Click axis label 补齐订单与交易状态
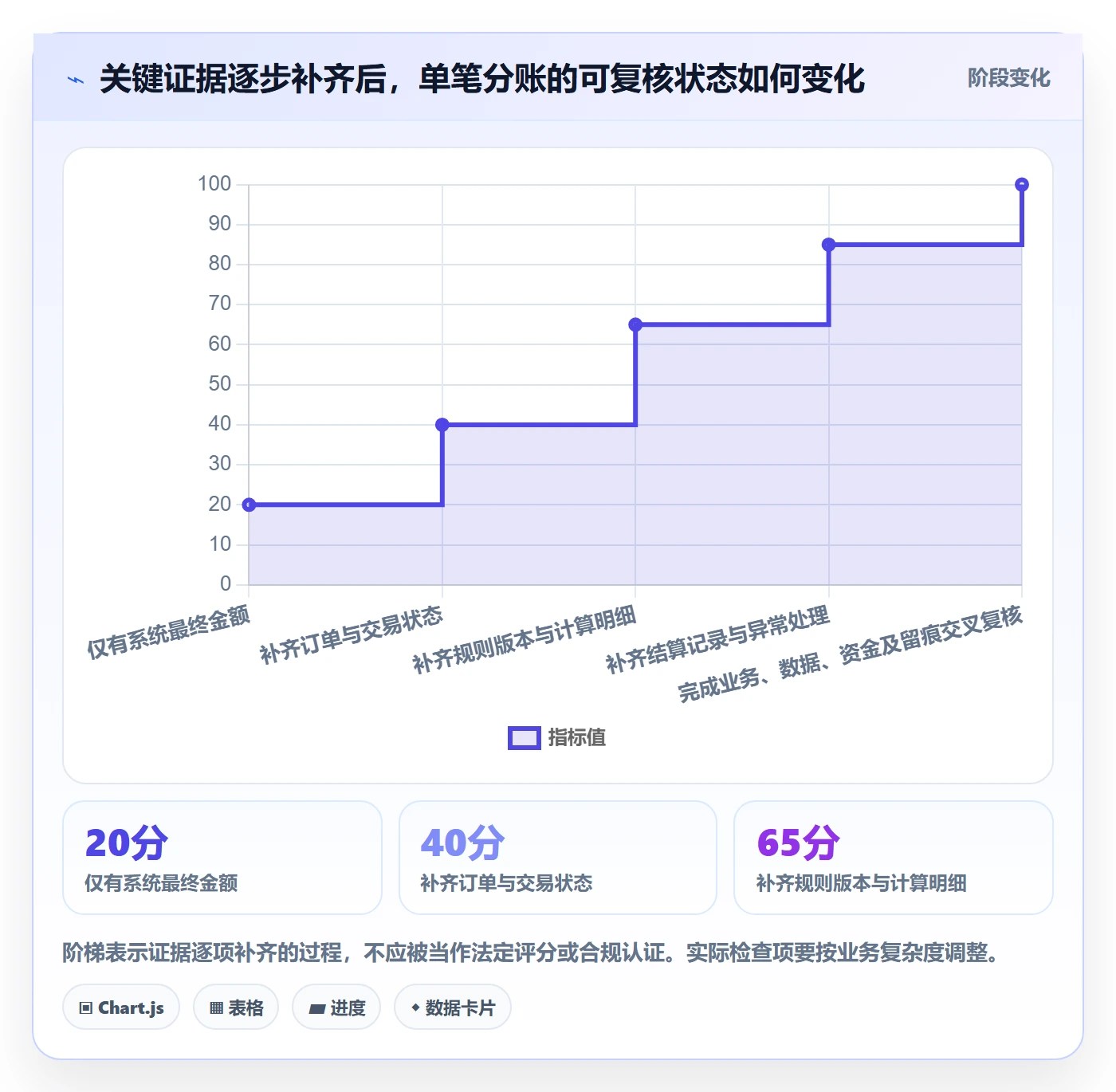This screenshot has width=1116, height=1092. tap(351, 634)
